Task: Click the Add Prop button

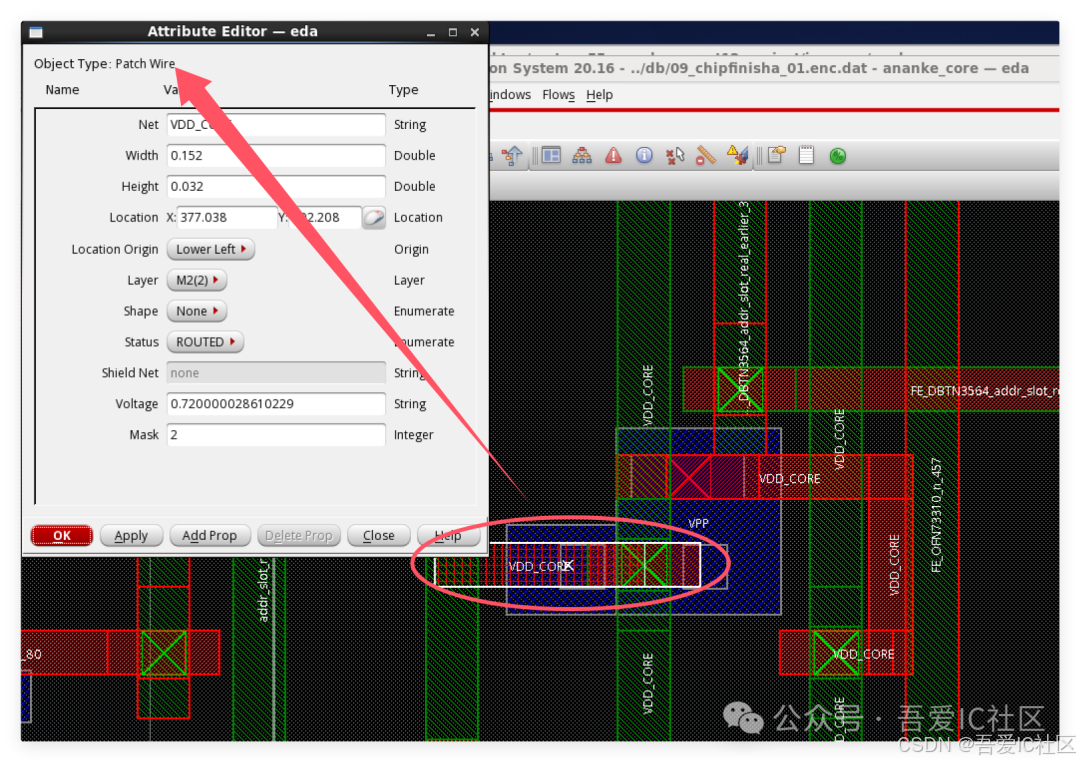Action: 209,536
